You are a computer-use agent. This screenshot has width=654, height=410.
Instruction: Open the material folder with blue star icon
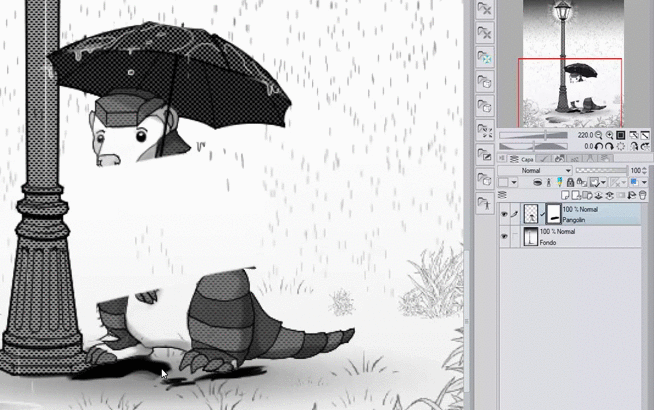coord(485,57)
